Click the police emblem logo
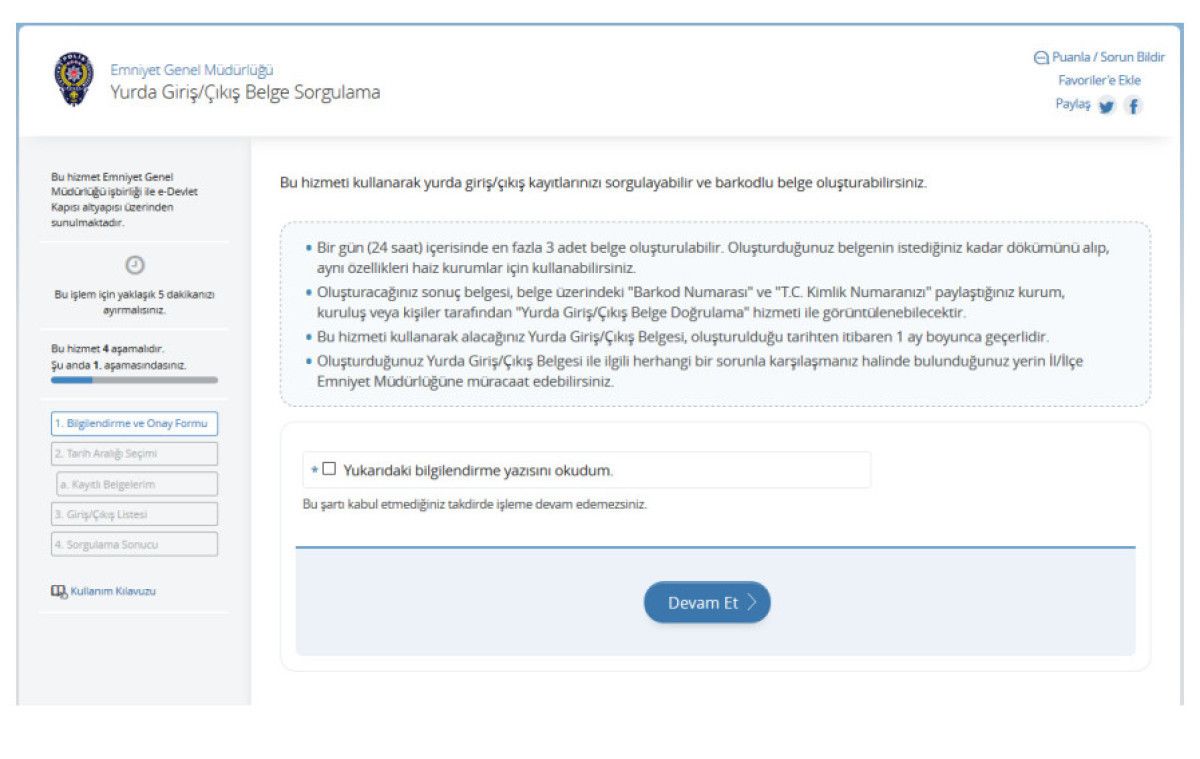Image resolution: width=1200 pixels, height=759 pixels. [x=73, y=80]
